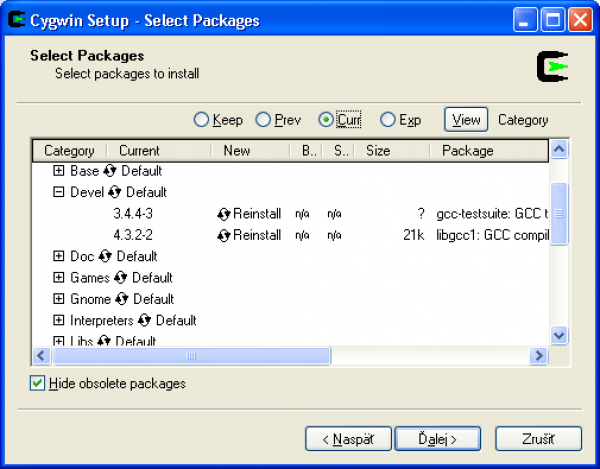Screen dimensions: 600x469
Task: Toggle Reinstall icon for libgcc1 package
Action: [224, 235]
